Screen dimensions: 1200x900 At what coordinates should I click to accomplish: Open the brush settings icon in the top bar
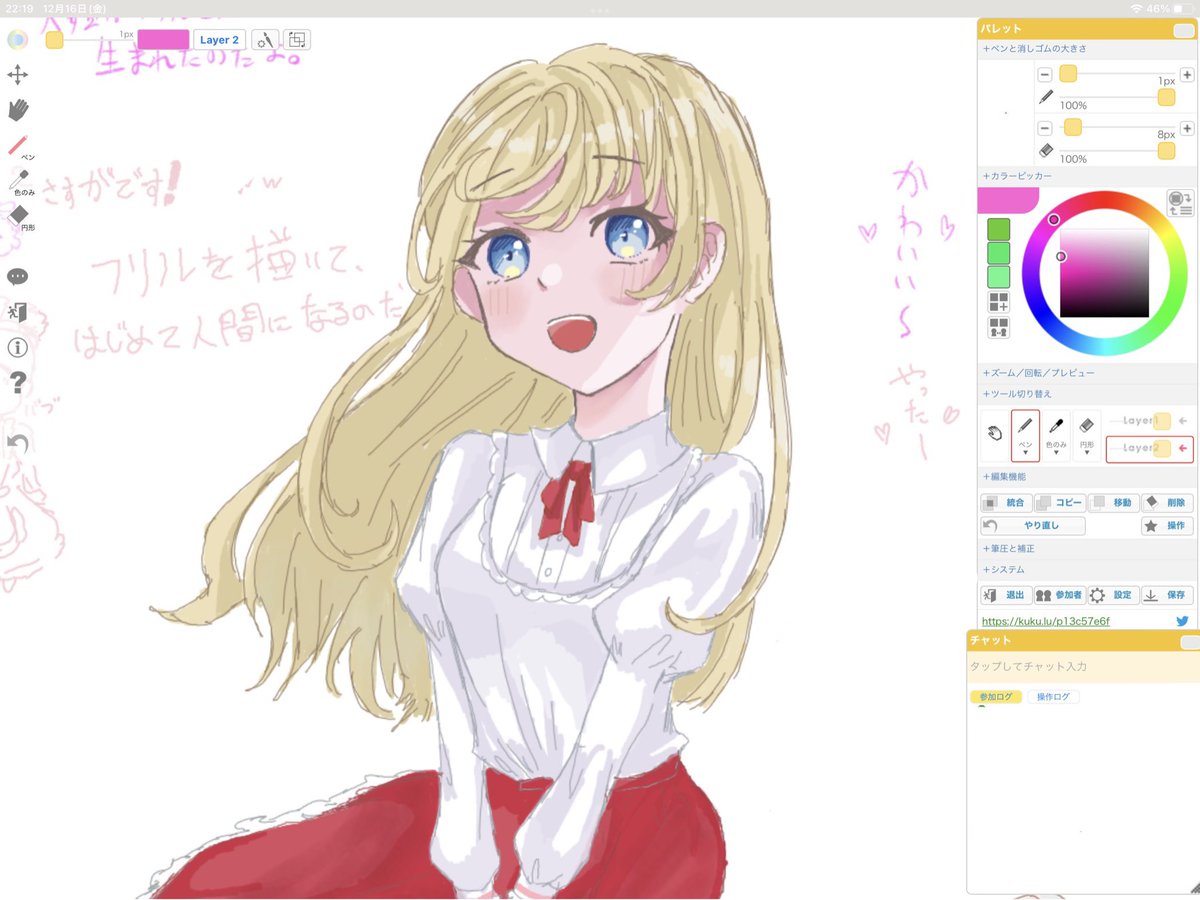(264, 40)
